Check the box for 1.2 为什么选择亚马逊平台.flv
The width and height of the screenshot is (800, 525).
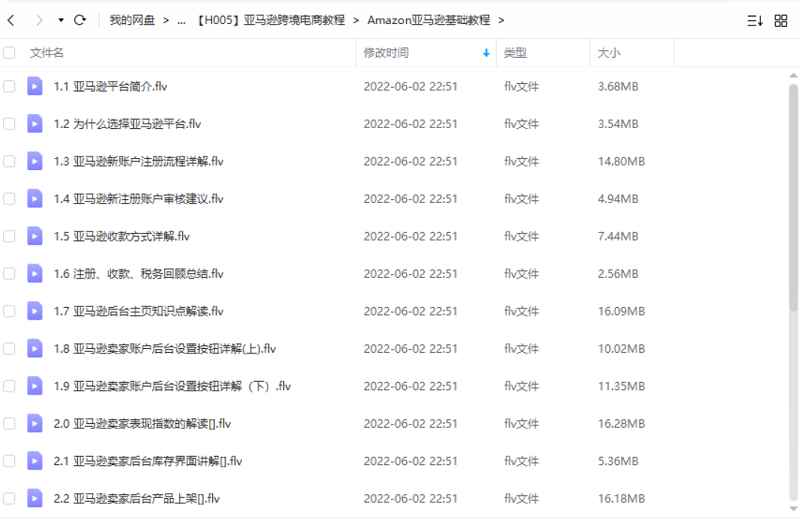(x=10, y=124)
